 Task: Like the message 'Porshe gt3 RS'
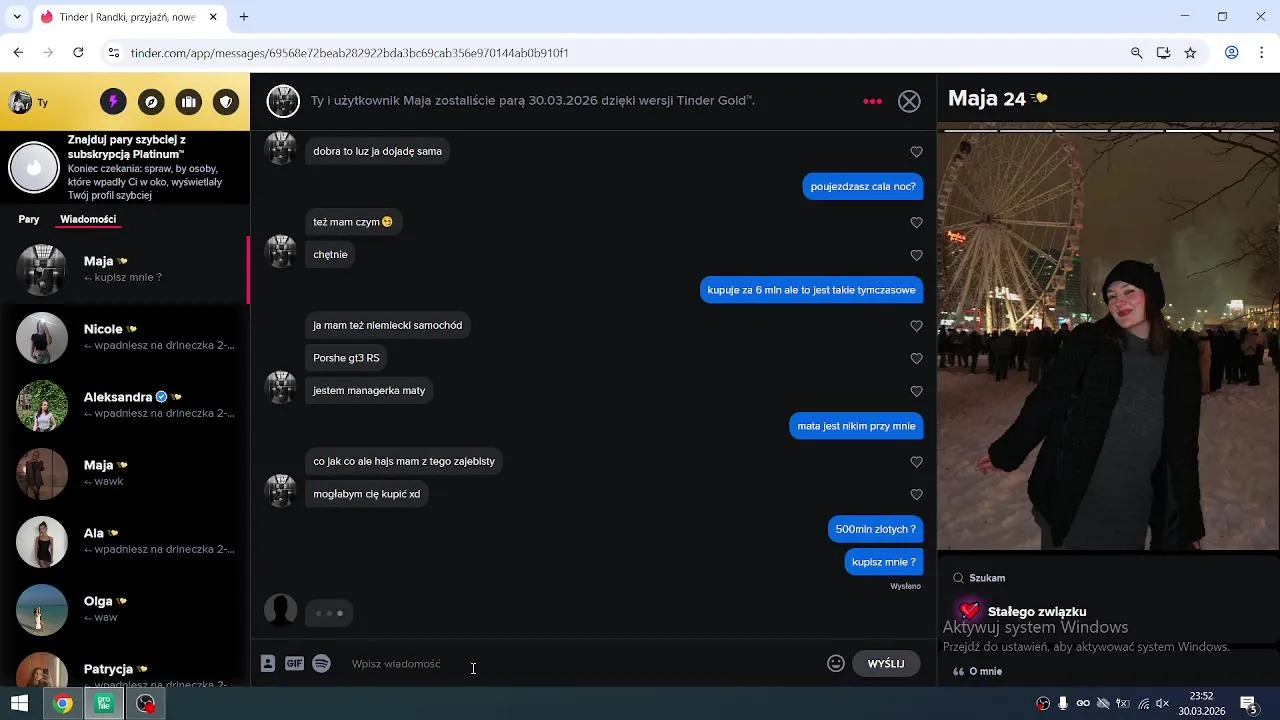point(916,358)
